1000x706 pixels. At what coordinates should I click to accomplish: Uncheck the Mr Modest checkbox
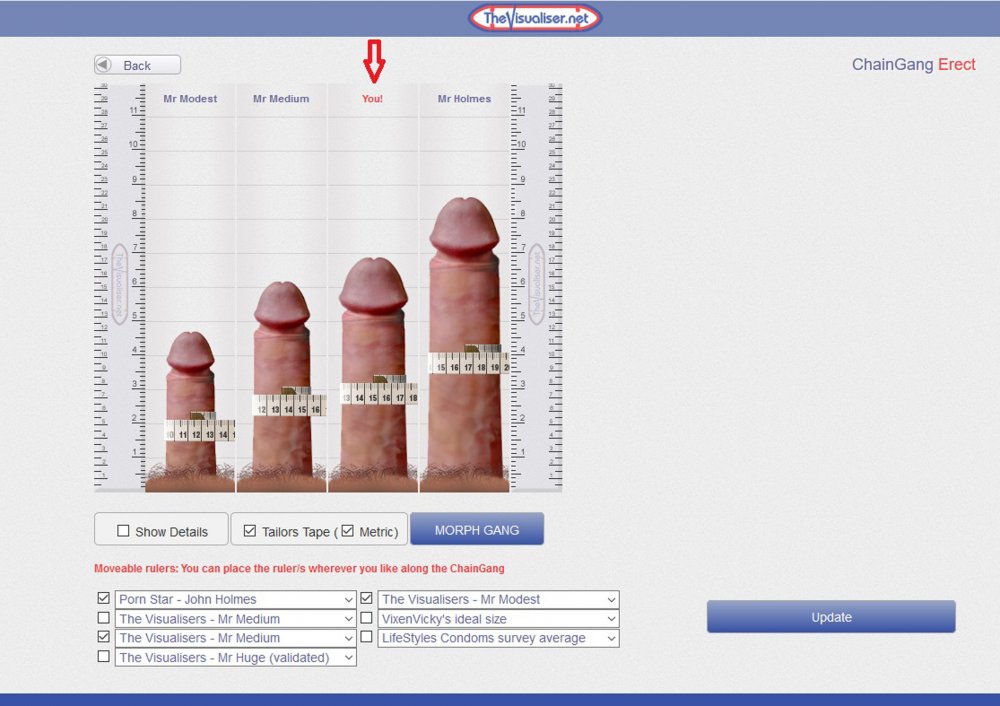pyautogui.click(x=367, y=599)
